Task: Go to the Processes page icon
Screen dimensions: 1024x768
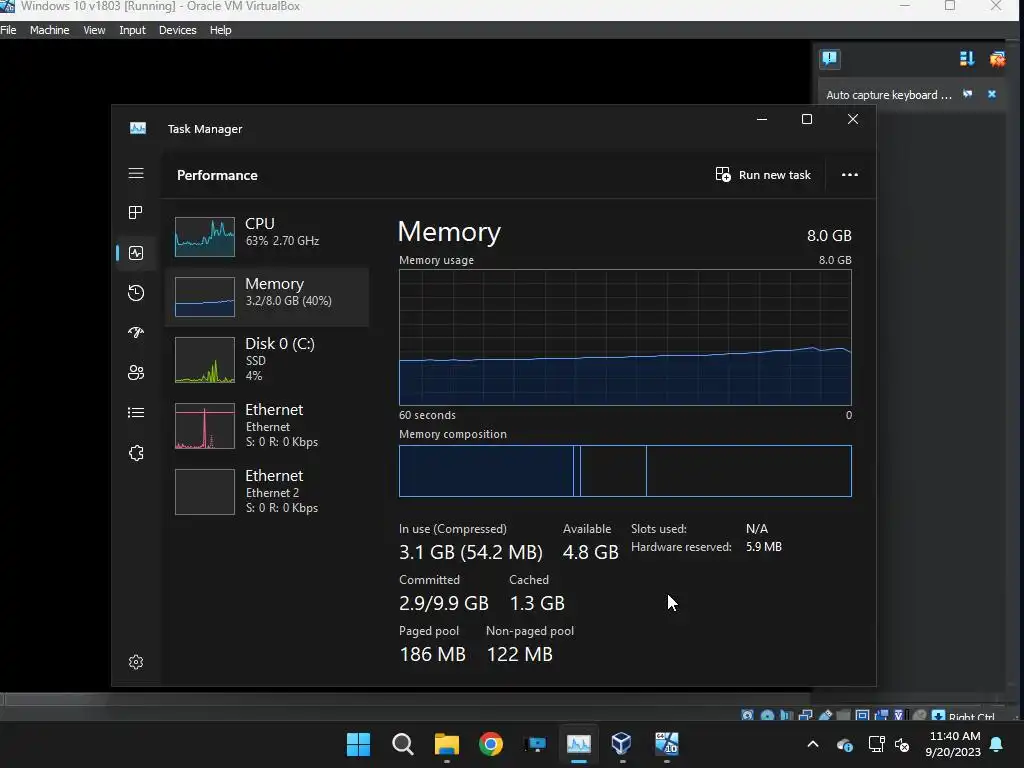Action: tap(136, 212)
